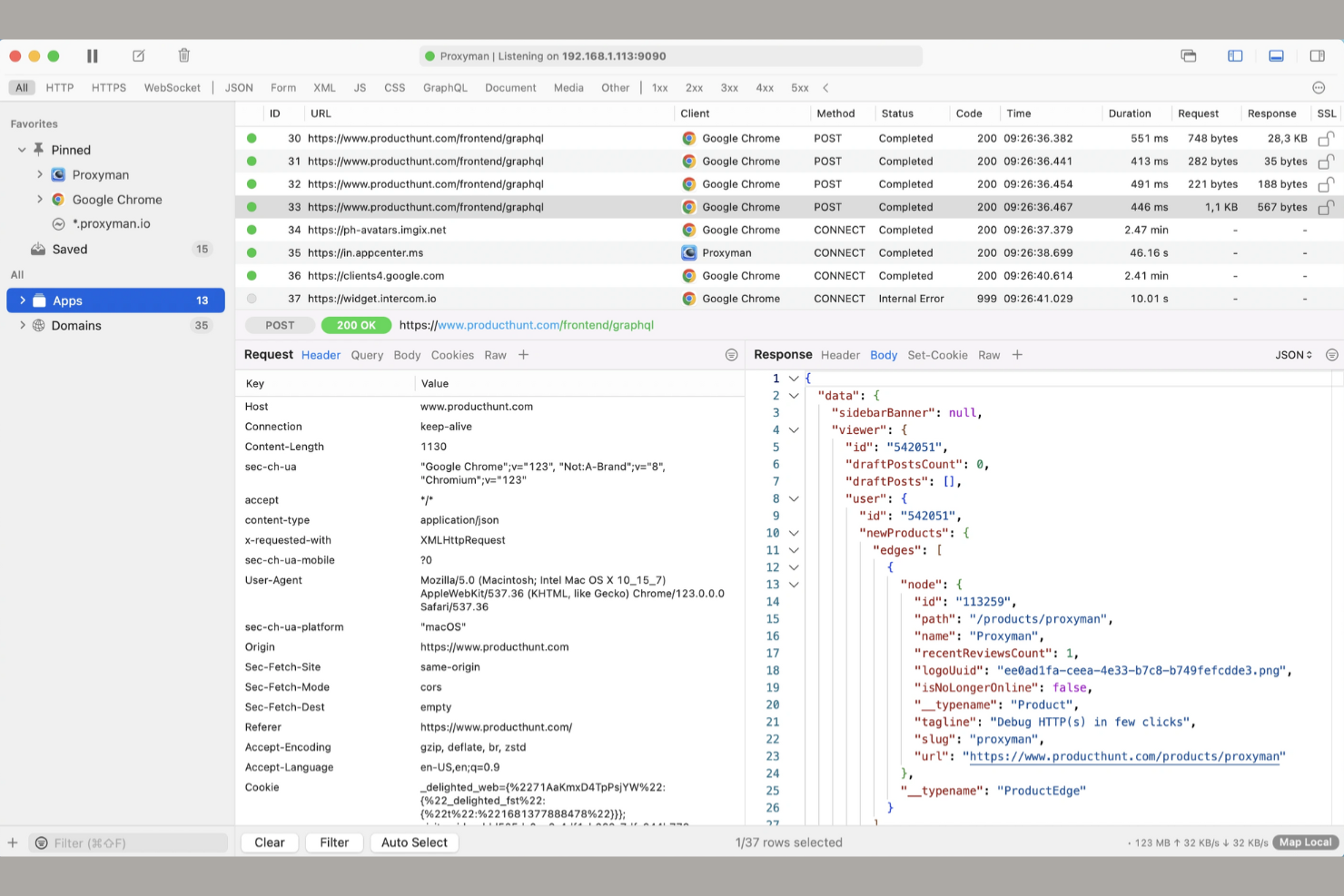
Task: Click SSL lock icon for request 33
Action: 1326,207
